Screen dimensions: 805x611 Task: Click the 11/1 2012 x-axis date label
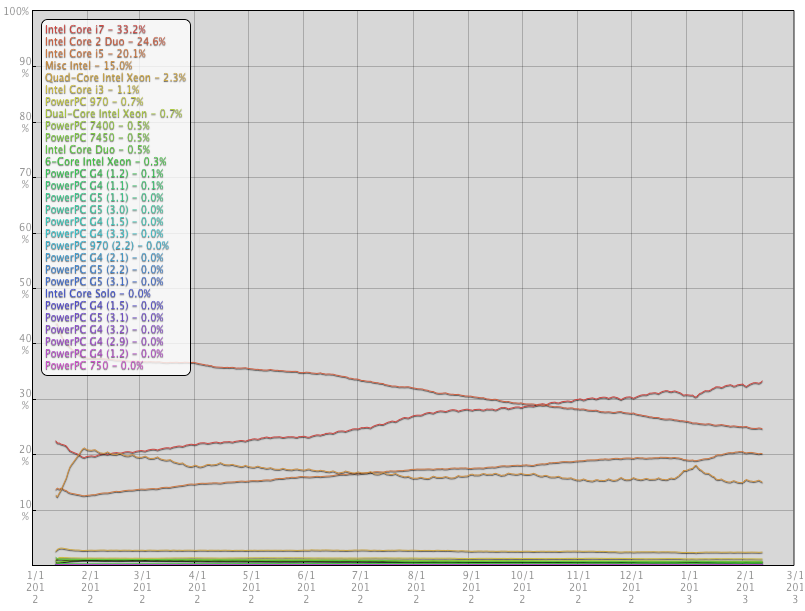tap(578, 587)
